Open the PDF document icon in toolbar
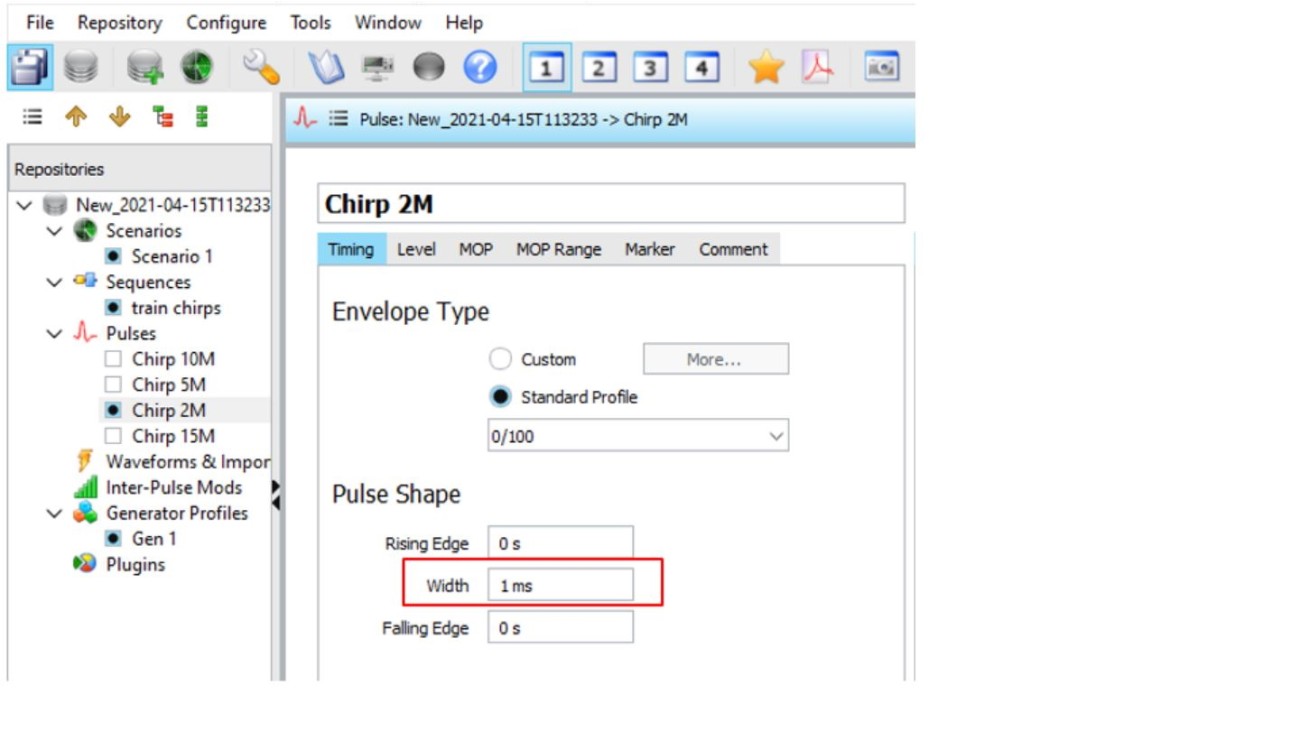Viewport: 1300px width, 731px height. coord(819,67)
